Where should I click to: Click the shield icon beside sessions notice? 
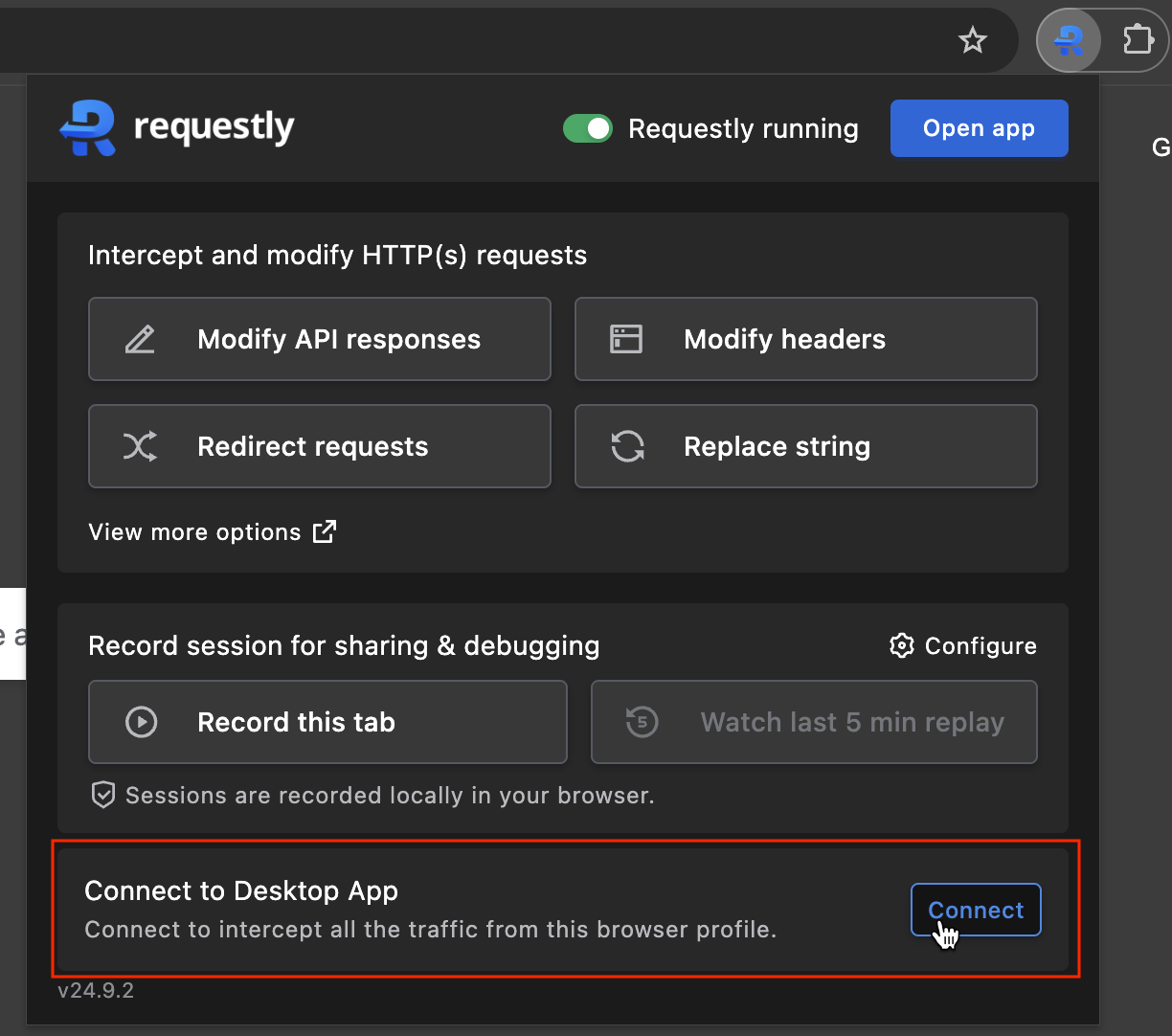103,795
